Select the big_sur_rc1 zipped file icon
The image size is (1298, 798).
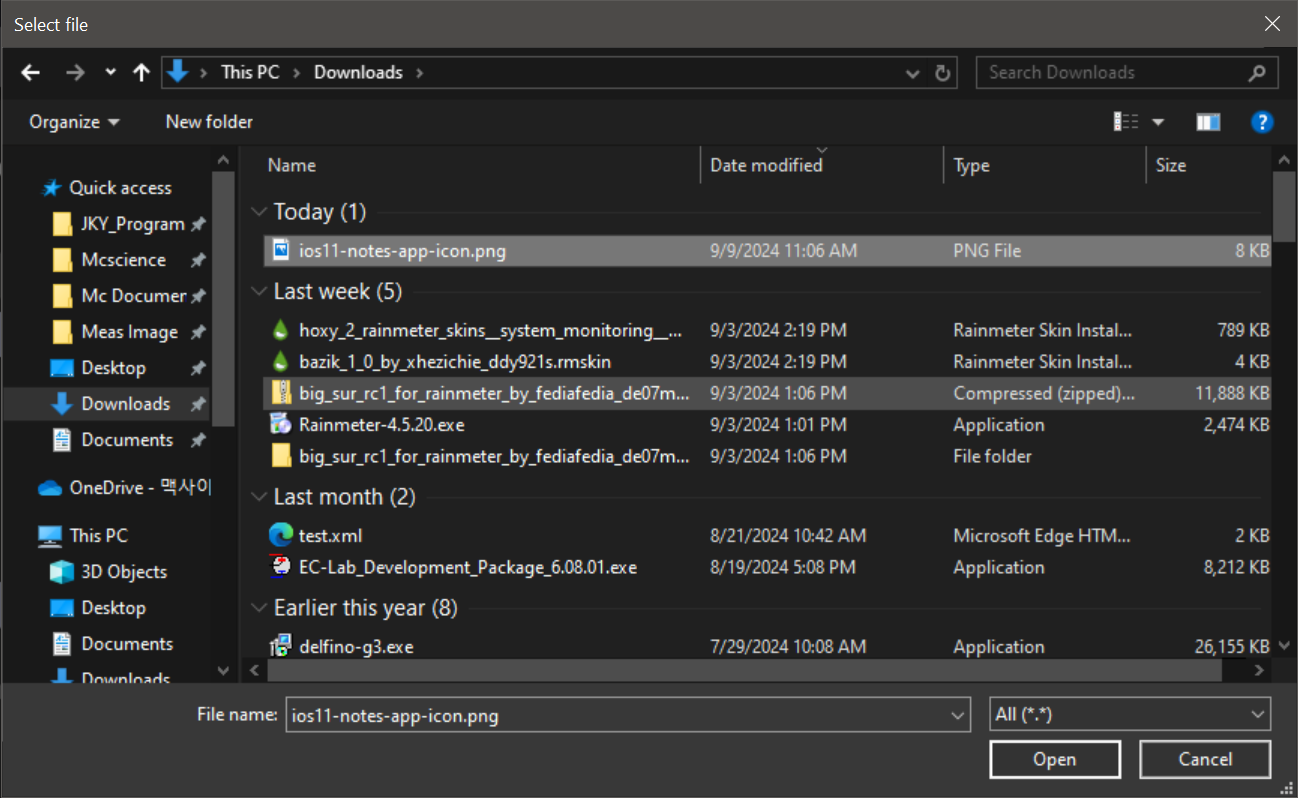click(x=281, y=393)
